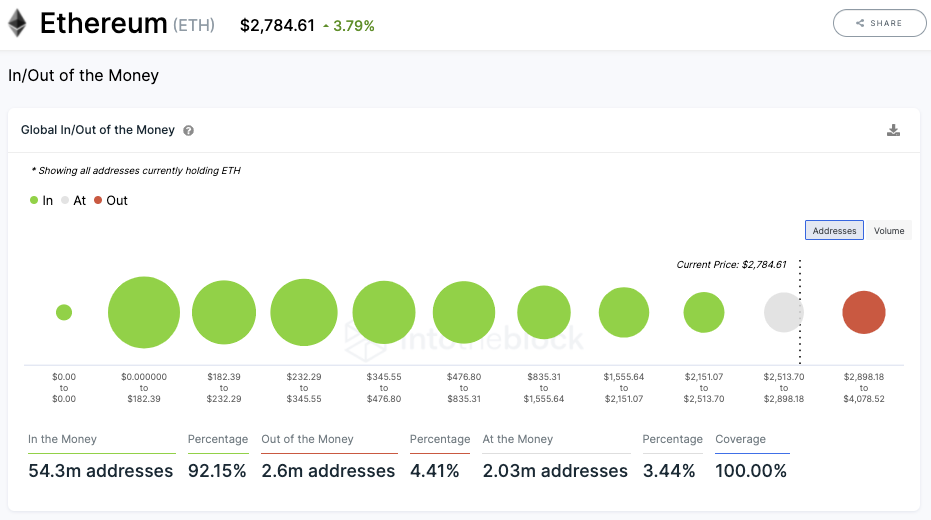This screenshot has height=520, width=931.
Task: Download chart data via the download icon
Action: [893, 130]
